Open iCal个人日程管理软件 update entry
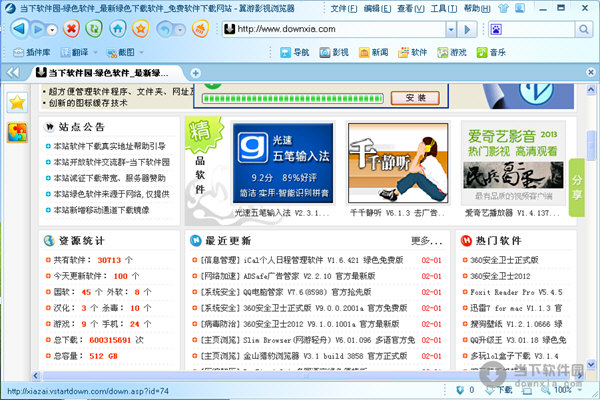This screenshot has width=600, height=400. [x=302, y=260]
